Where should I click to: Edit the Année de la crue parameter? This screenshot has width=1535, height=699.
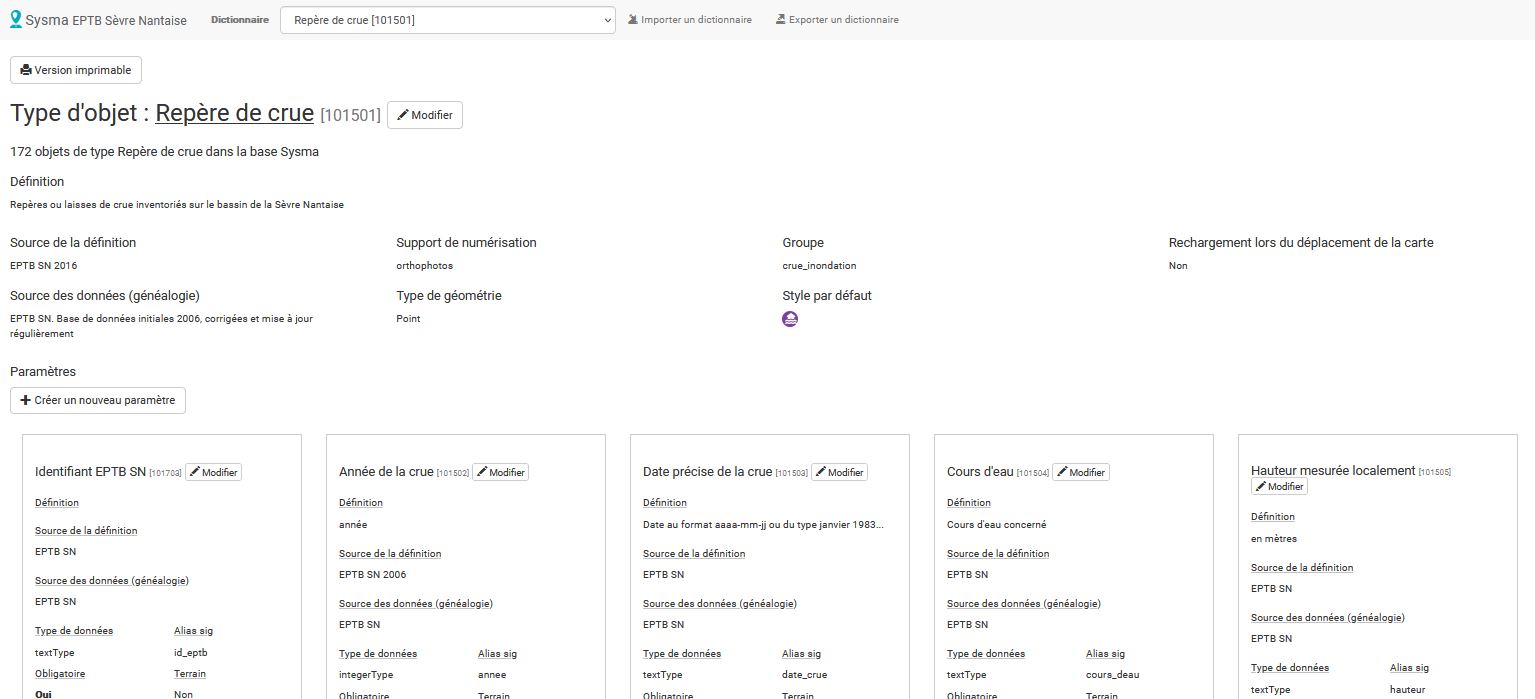[x=500, y=472]
